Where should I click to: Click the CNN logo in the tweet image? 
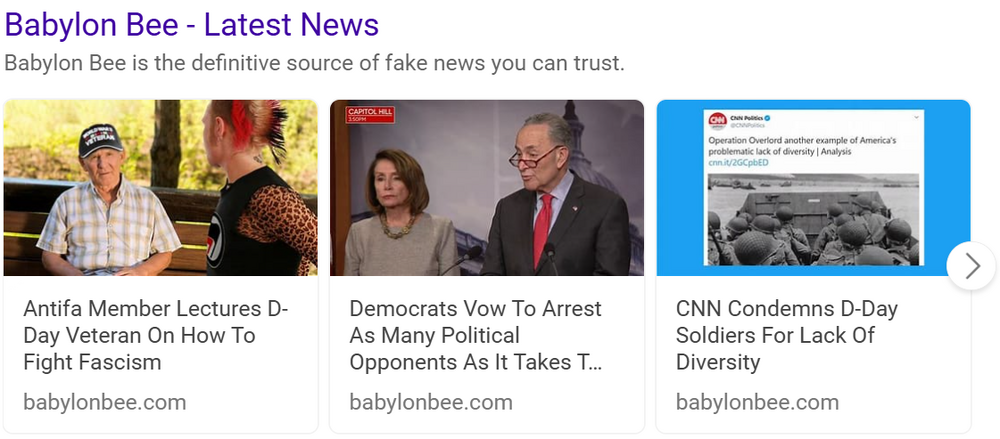point(718,121)
